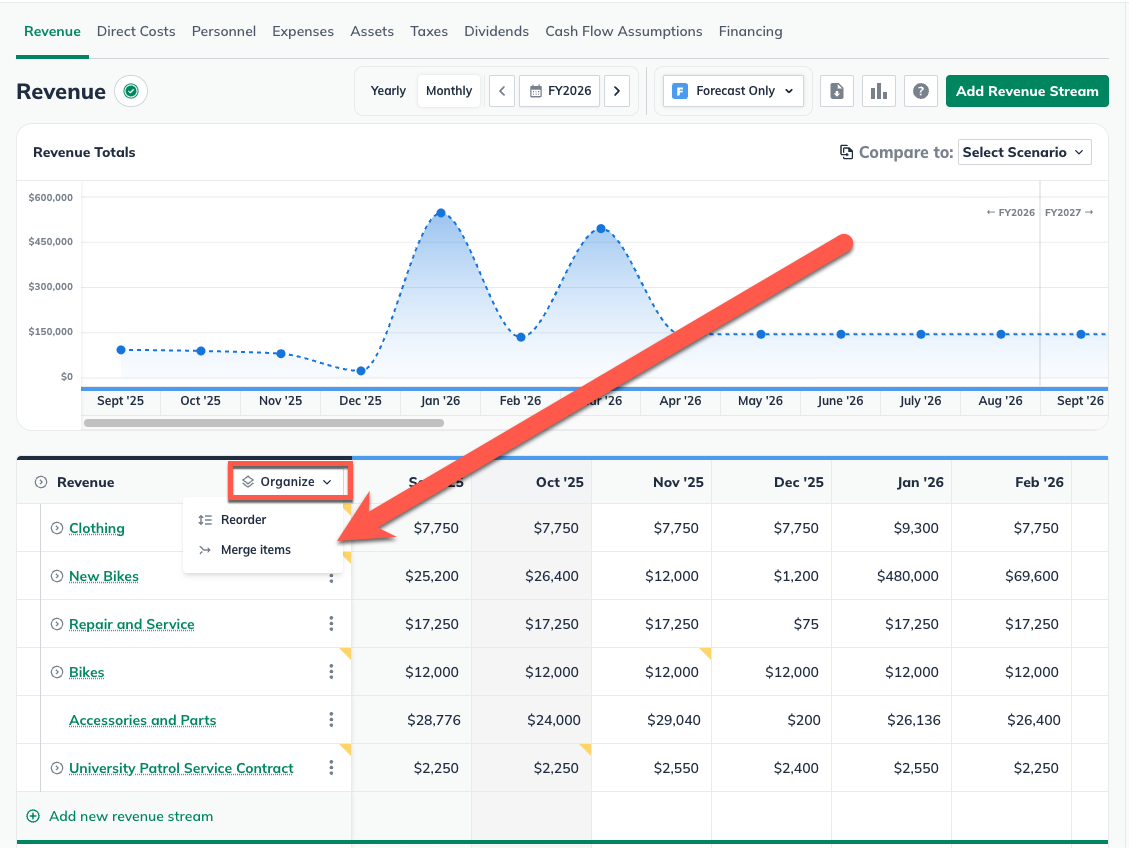
Task: Click the green checkmark badge next to Revenue heading
Action: coord(130,91)
